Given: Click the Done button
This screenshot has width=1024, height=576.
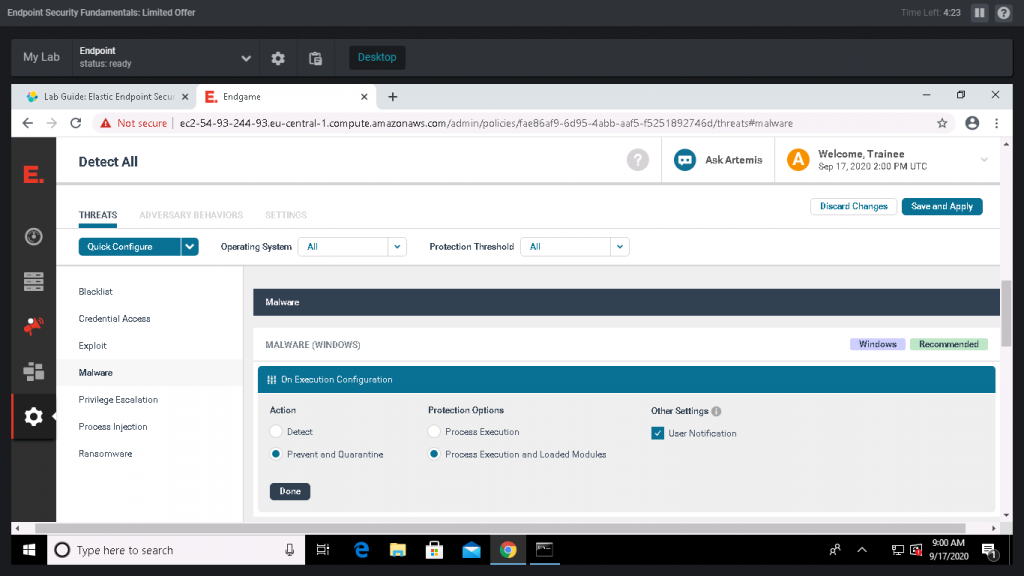Looking at the screenshot, I should click(290, 491).
